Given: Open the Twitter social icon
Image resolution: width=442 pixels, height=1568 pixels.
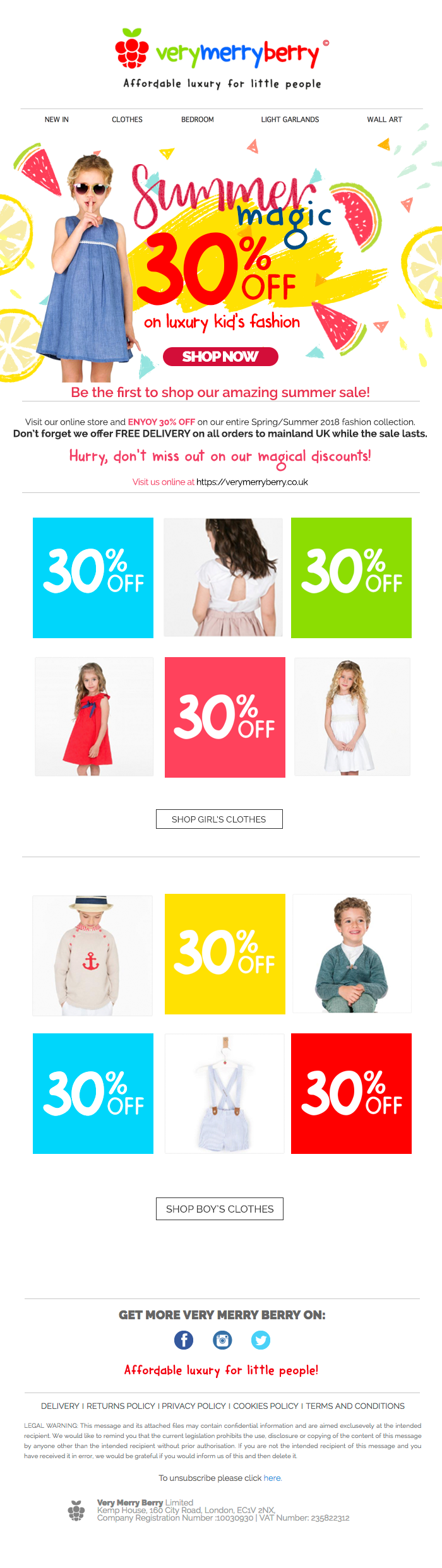Looking at the screenshot, I should pyautogui.click(x=261, y=1339).
